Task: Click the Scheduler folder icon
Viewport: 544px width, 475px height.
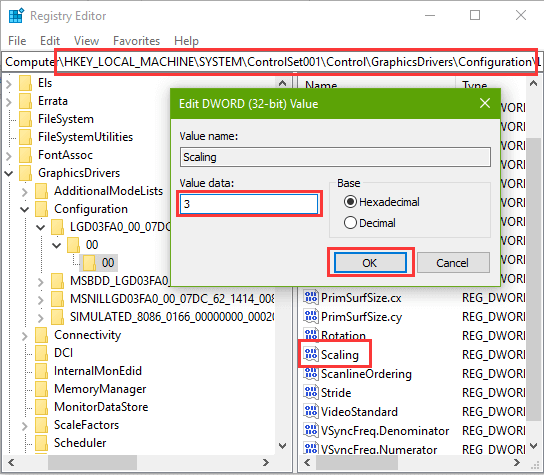Action: coord(42,443)
